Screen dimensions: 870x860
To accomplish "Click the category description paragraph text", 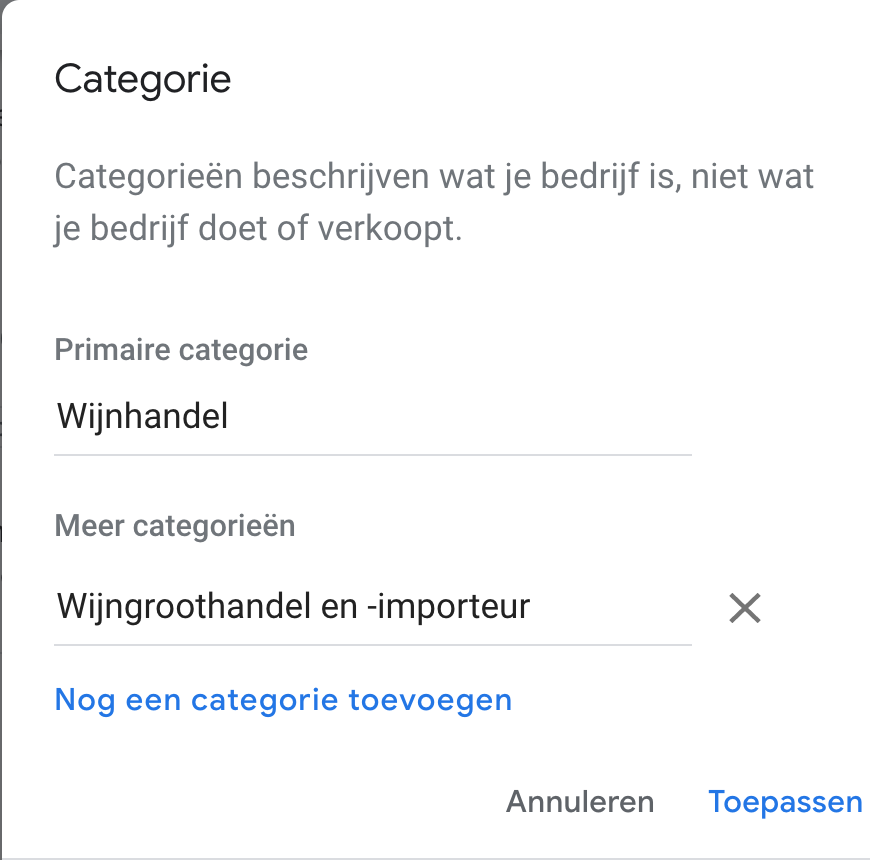I will pos(434,204).
